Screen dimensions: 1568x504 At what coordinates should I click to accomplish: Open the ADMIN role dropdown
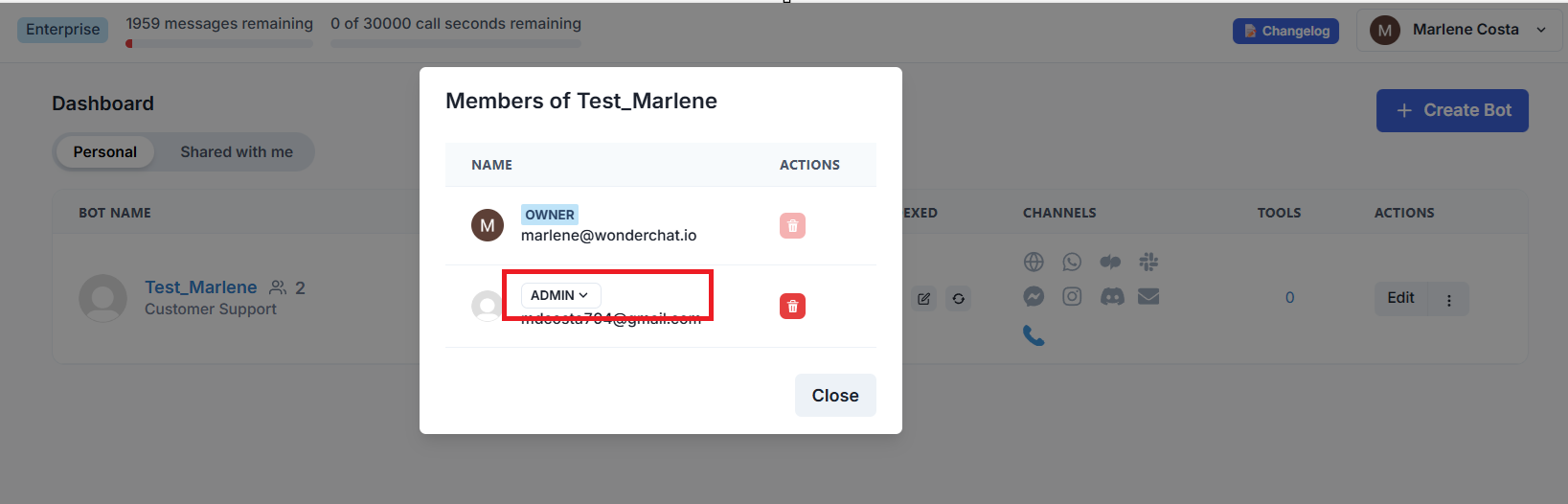tap(560, 295)
